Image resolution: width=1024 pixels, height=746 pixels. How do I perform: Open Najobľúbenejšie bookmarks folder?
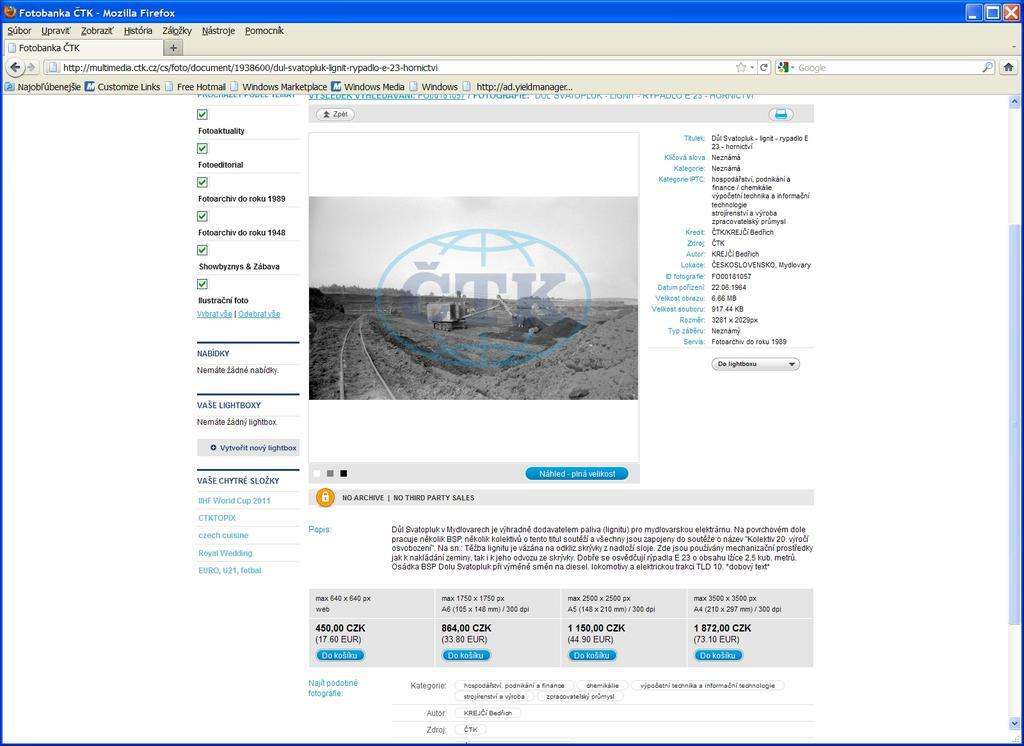[43, 87]
